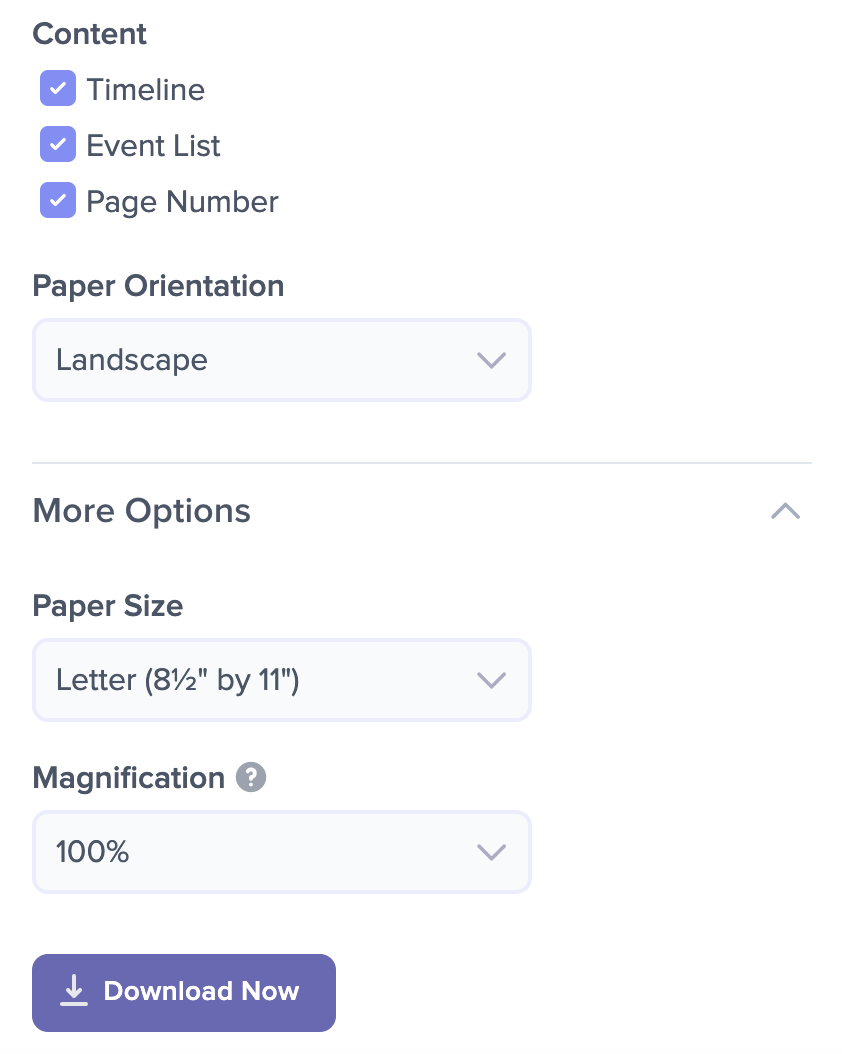Click the Magnification help question mark icon

coord(251,778)
